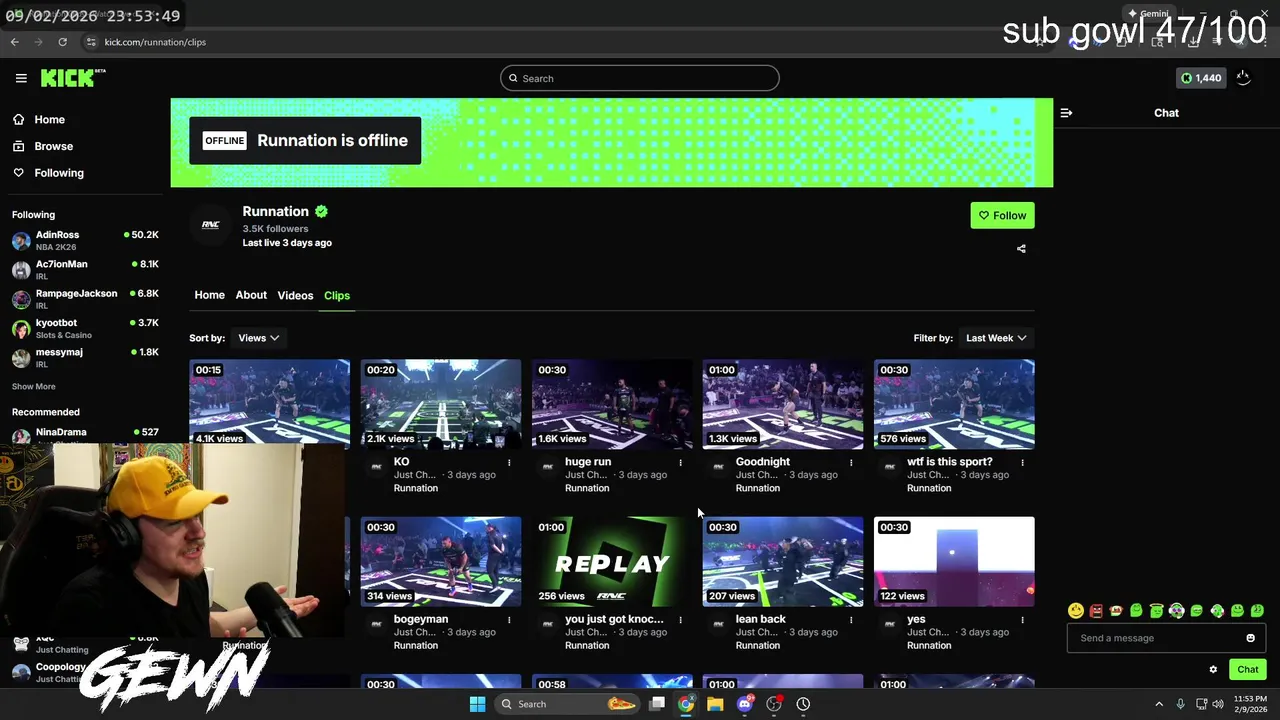1280x720 pixels.
Task: Open options menu for huge run clip
Action: 680,462
